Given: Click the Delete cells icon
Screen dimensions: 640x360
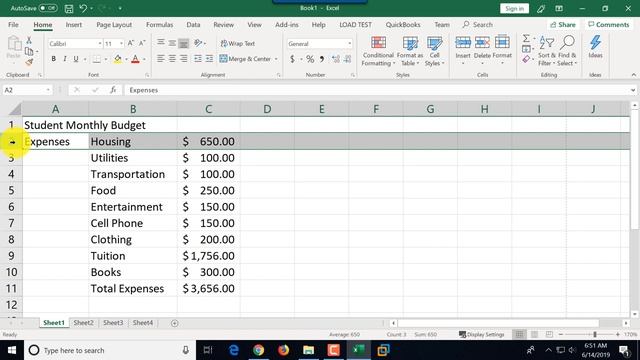Looking at the screenshot, I should pos(482,42).
